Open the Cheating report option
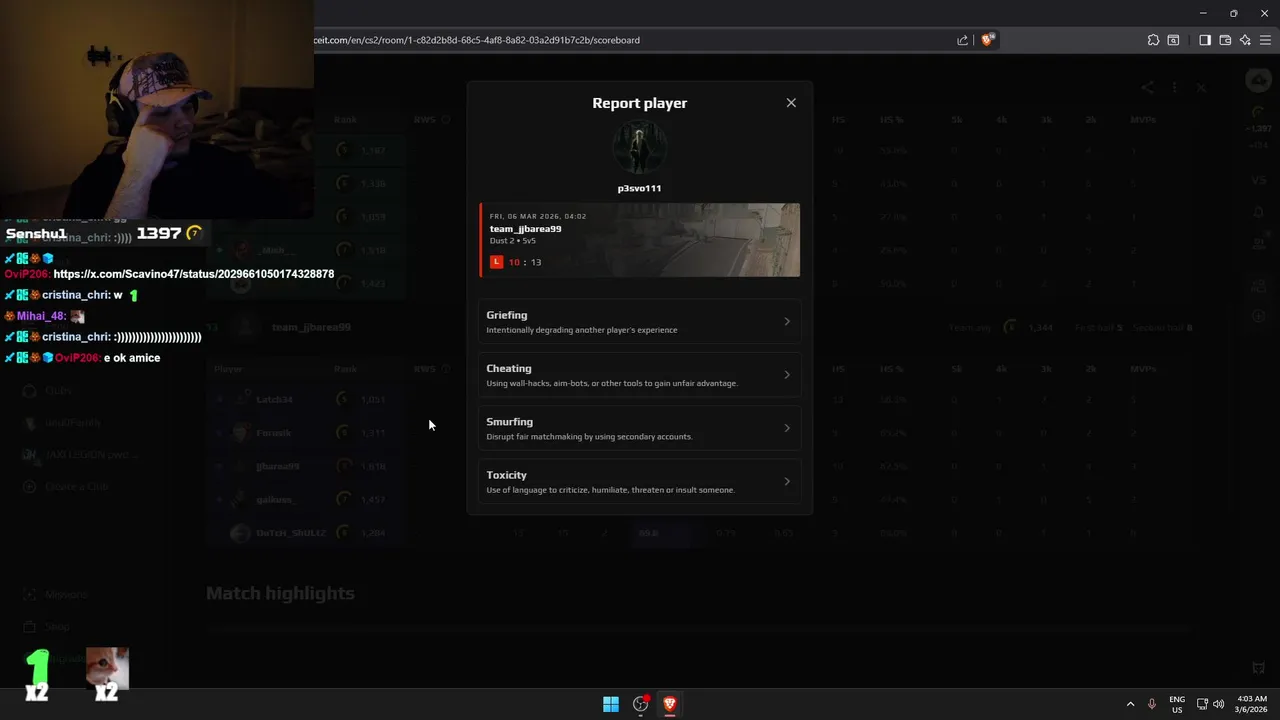The image size is (1280, 720). (x=640, y=375)
